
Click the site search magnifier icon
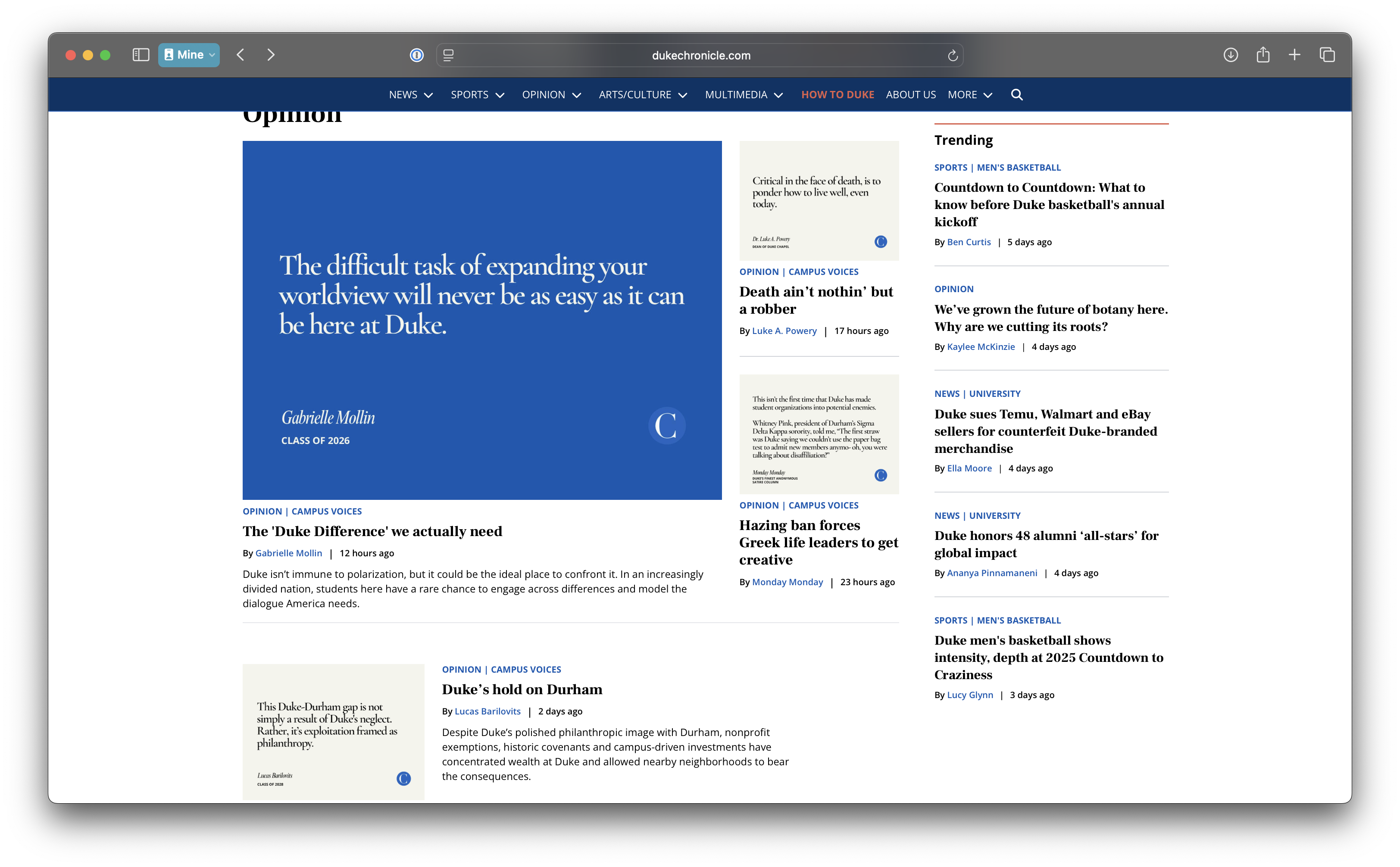(x=1016, y=95)
